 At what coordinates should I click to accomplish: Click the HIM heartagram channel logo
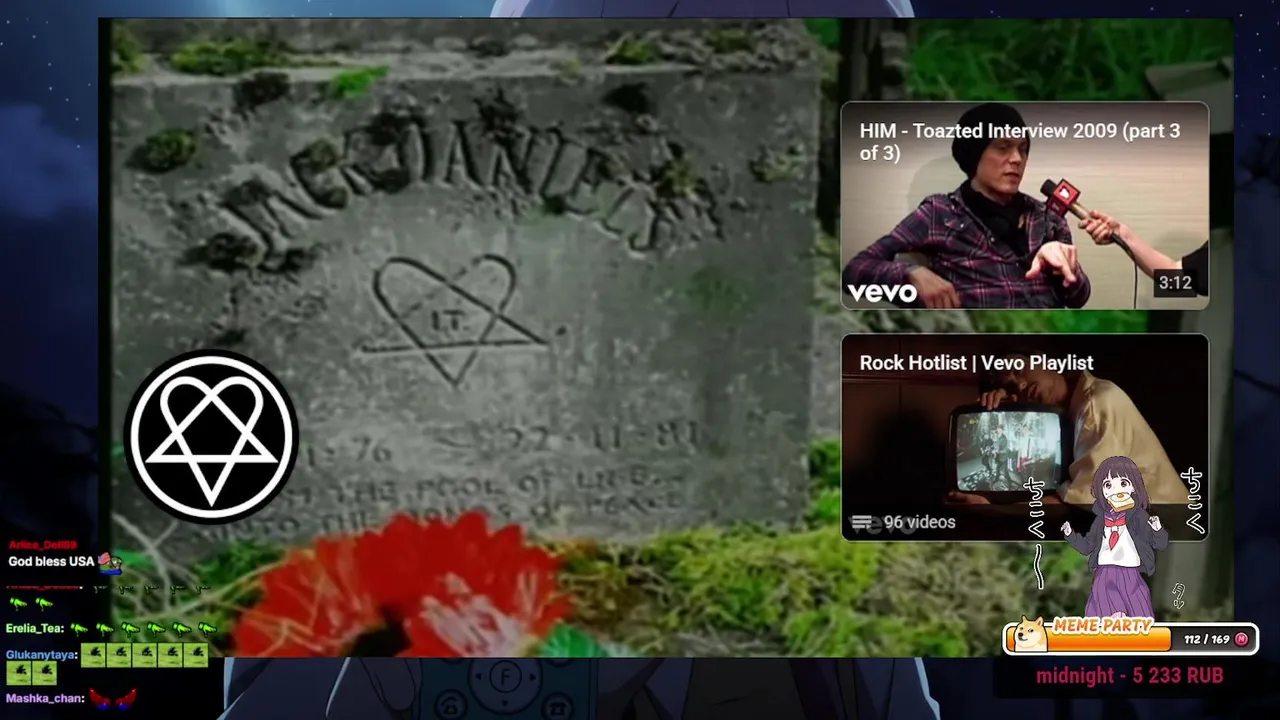211,436
